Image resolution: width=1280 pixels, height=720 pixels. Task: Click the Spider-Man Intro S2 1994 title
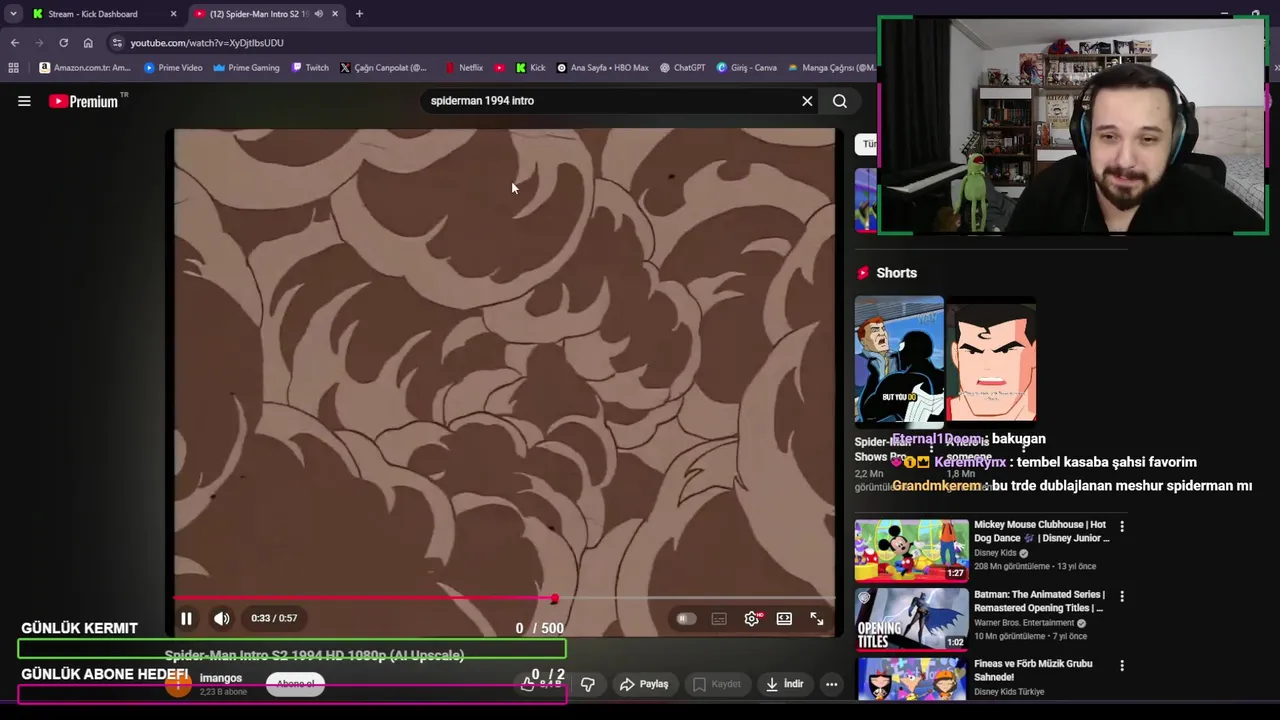click(314, 656)
